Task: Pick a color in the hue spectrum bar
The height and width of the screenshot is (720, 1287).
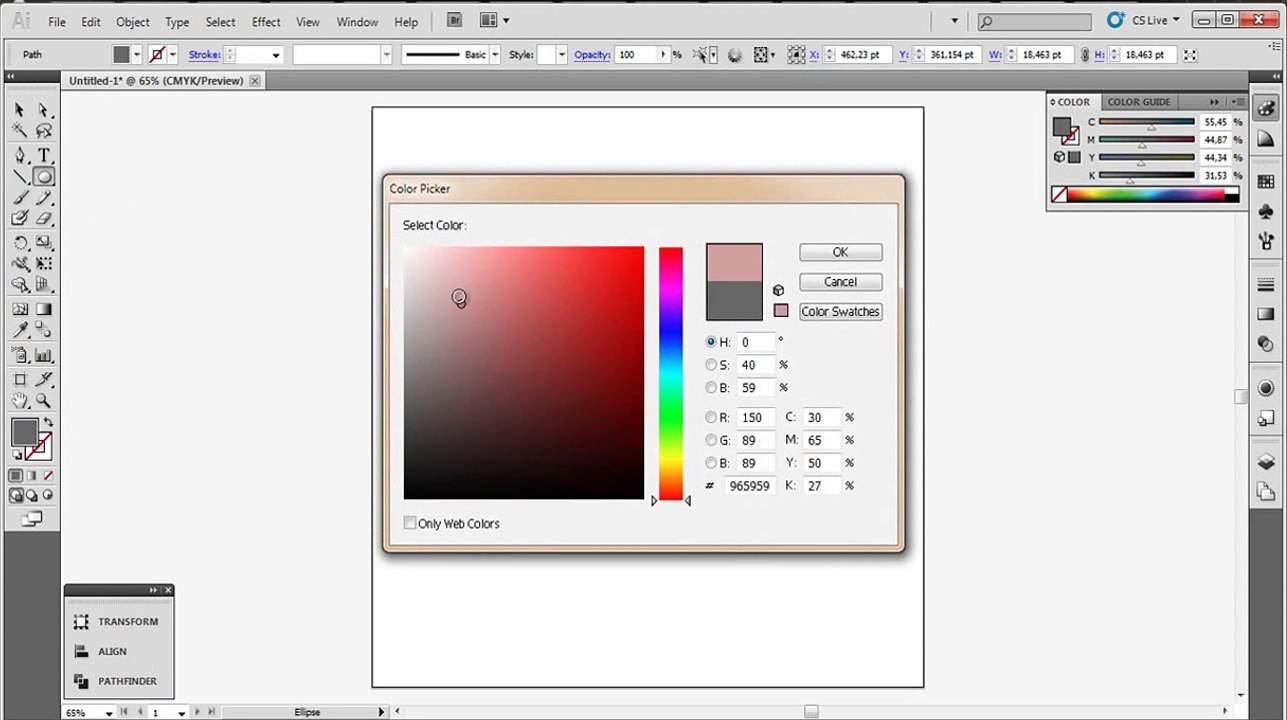Action: [x=670, y=373]
